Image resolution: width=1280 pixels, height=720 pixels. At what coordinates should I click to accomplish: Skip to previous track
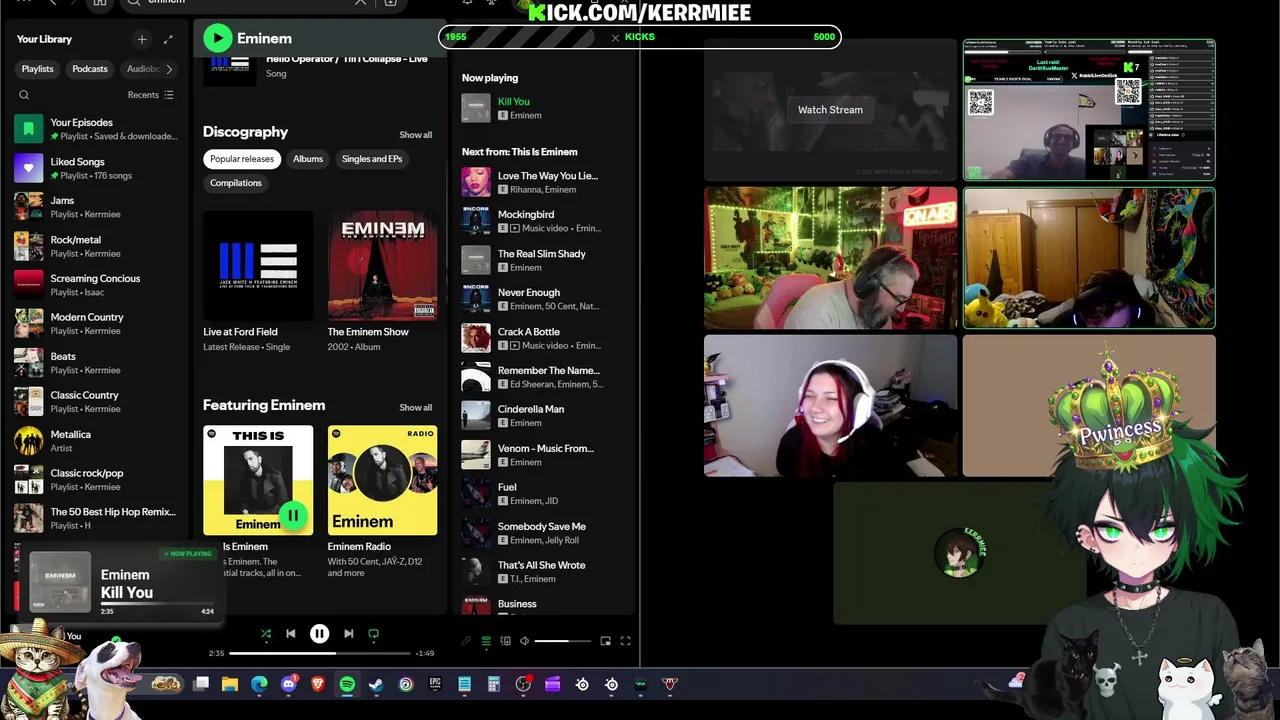(291, 634)
